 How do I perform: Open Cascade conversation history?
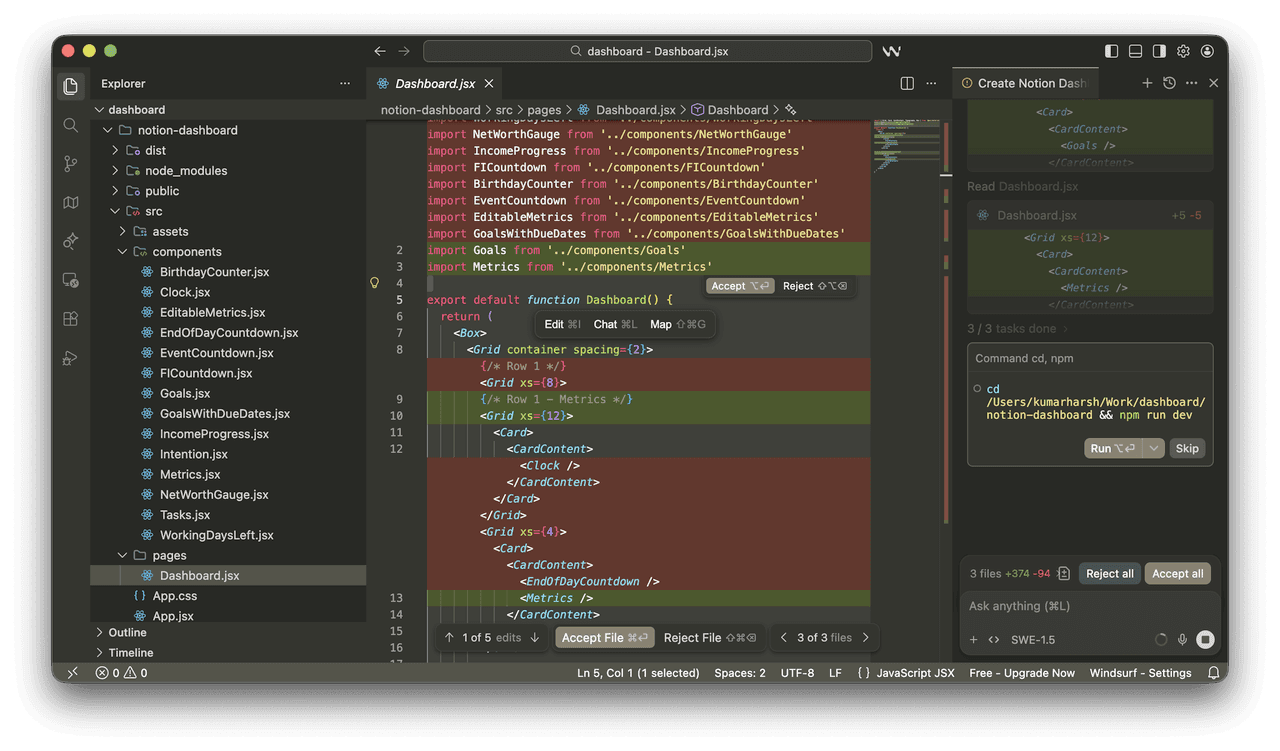[1169, 83]
